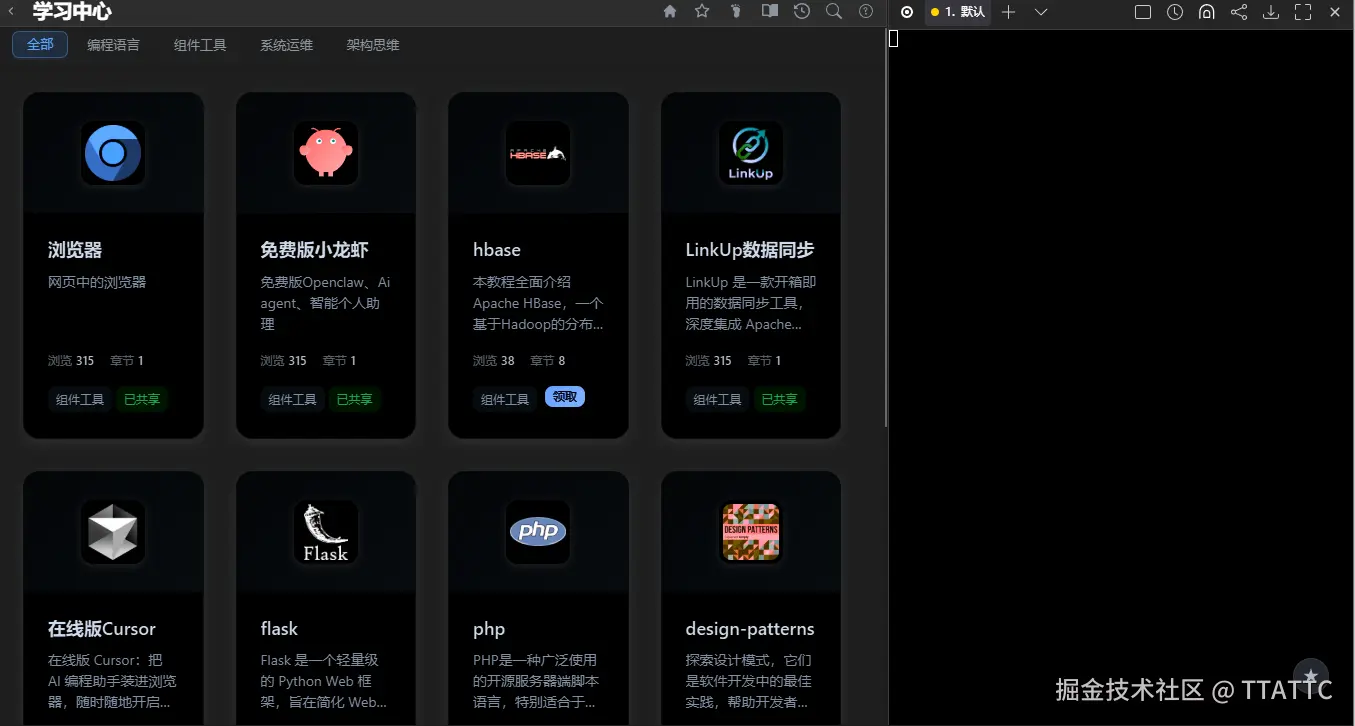
Task: Open the history clock-arrow icon
Action: tap(802, 12)
